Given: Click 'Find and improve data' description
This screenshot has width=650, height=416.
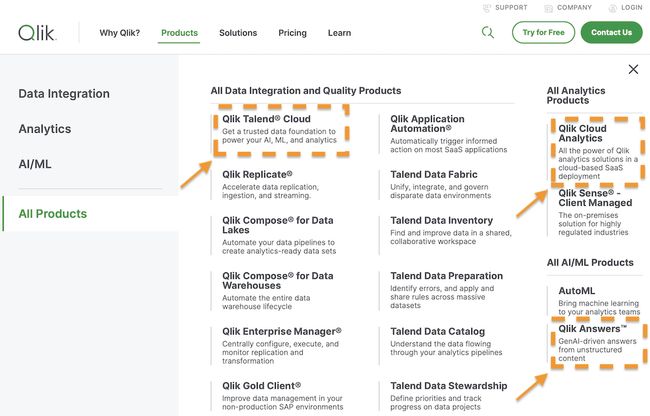Looking at the screenshot, I should (x=451, y=237).
